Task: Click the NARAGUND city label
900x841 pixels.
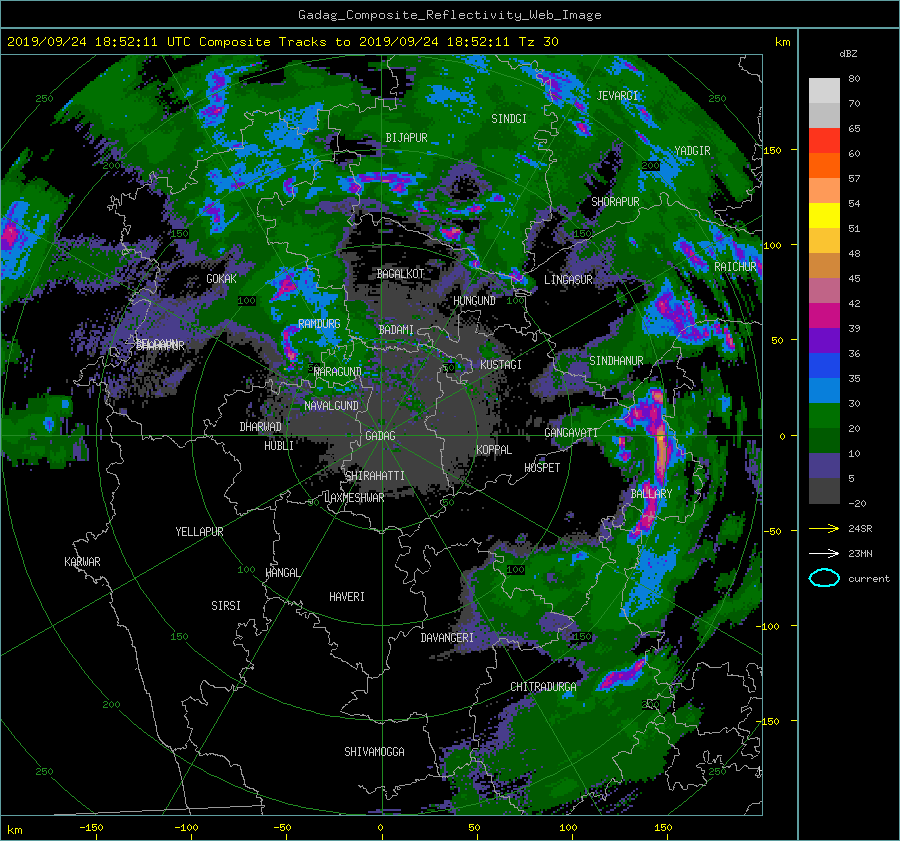Action: [338, 372]
